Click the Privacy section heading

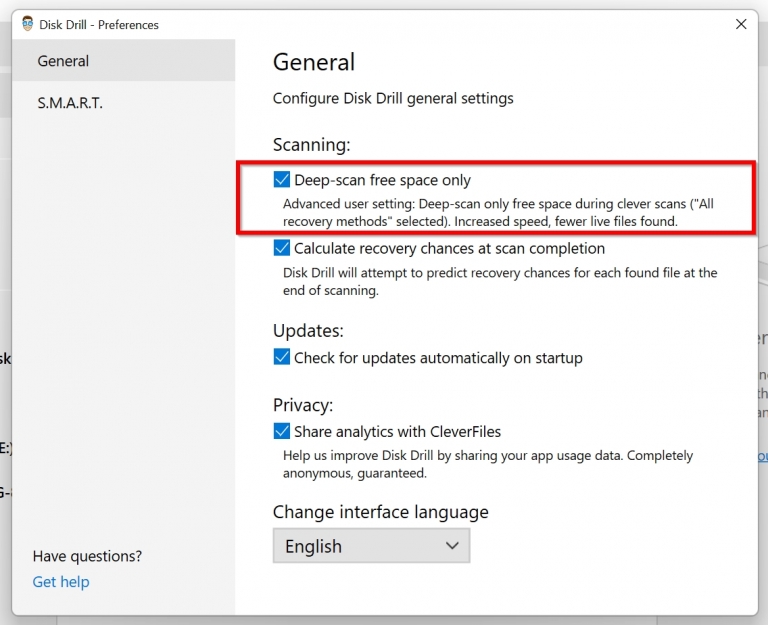pyautogui.click(x=303, y=405)
